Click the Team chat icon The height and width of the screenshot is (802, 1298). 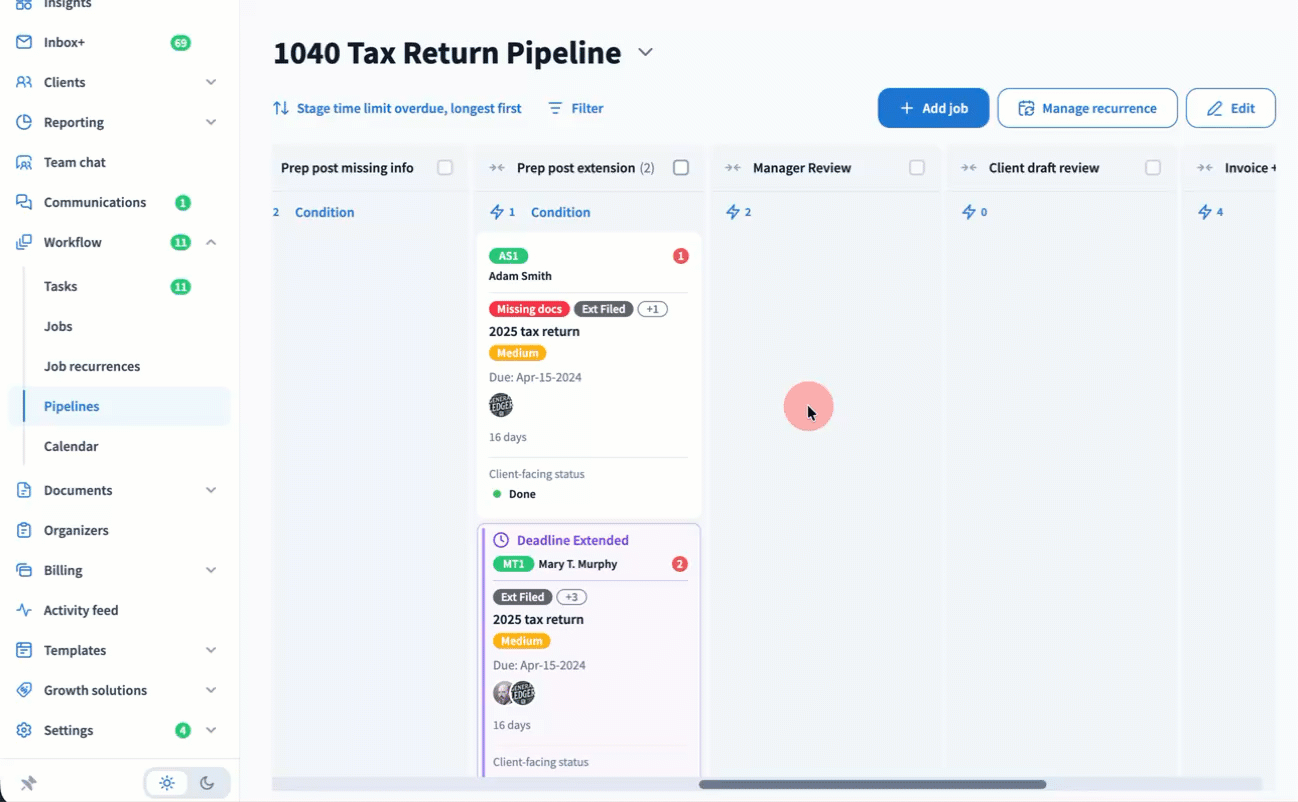pyautogui.click(x=24, y=162)
